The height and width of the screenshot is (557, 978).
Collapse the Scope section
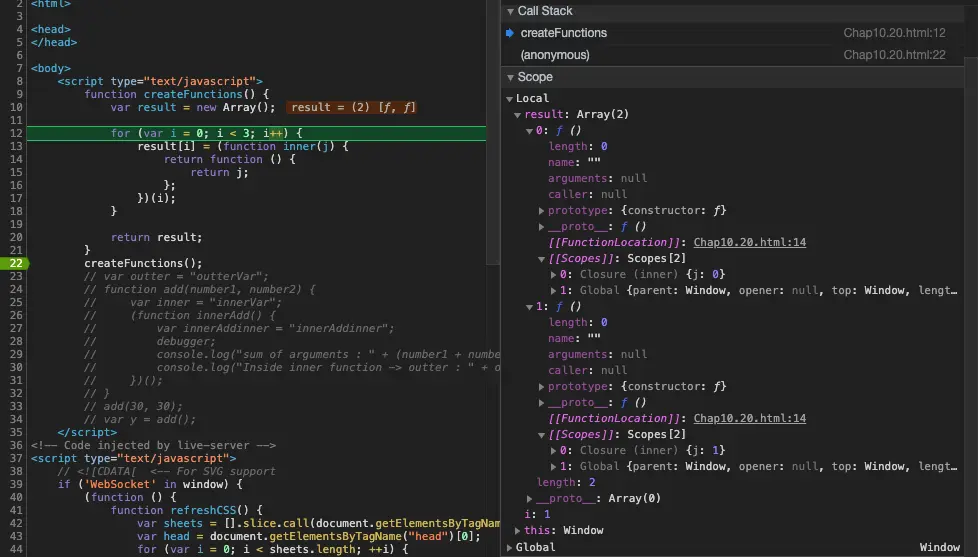pyautogui.click(x=510, y=77)
